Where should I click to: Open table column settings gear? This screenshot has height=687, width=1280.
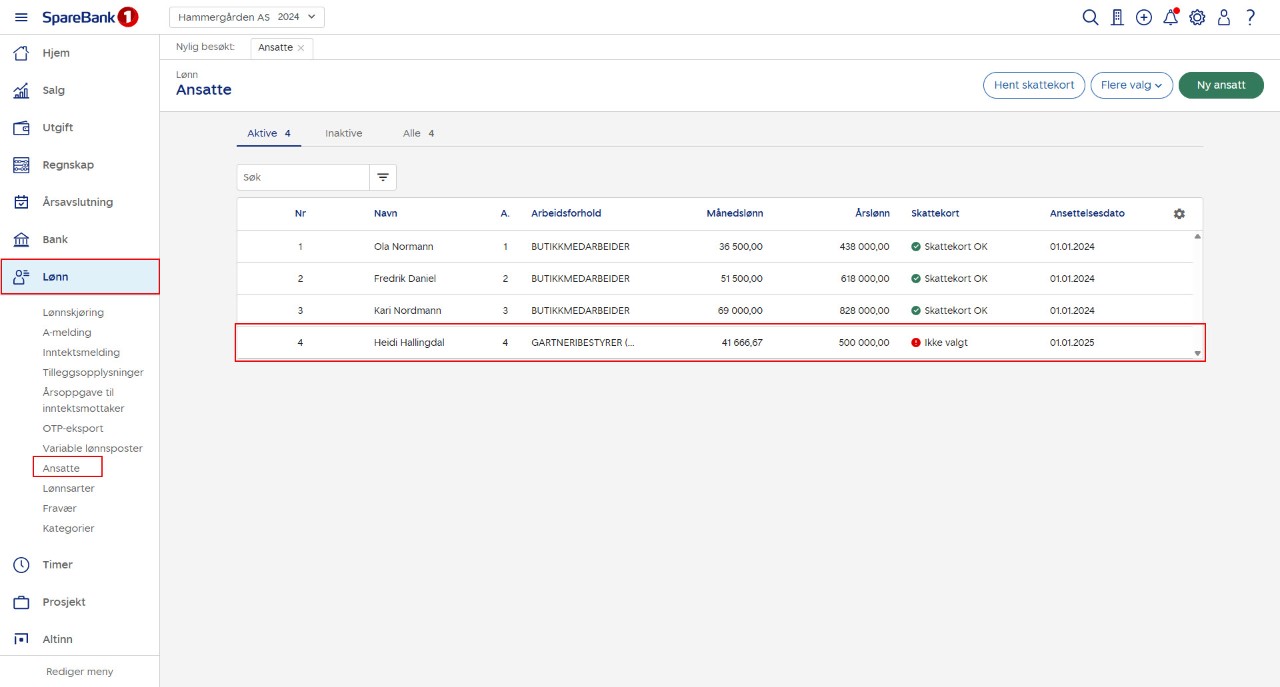tap(1179, 214)
